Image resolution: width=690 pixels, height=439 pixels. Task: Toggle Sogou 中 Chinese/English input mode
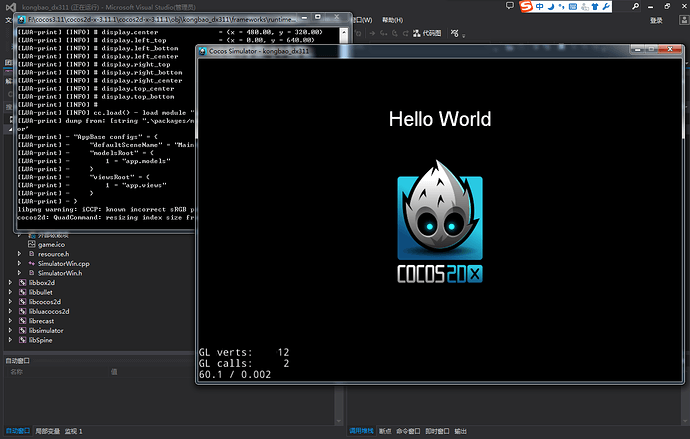539,7
